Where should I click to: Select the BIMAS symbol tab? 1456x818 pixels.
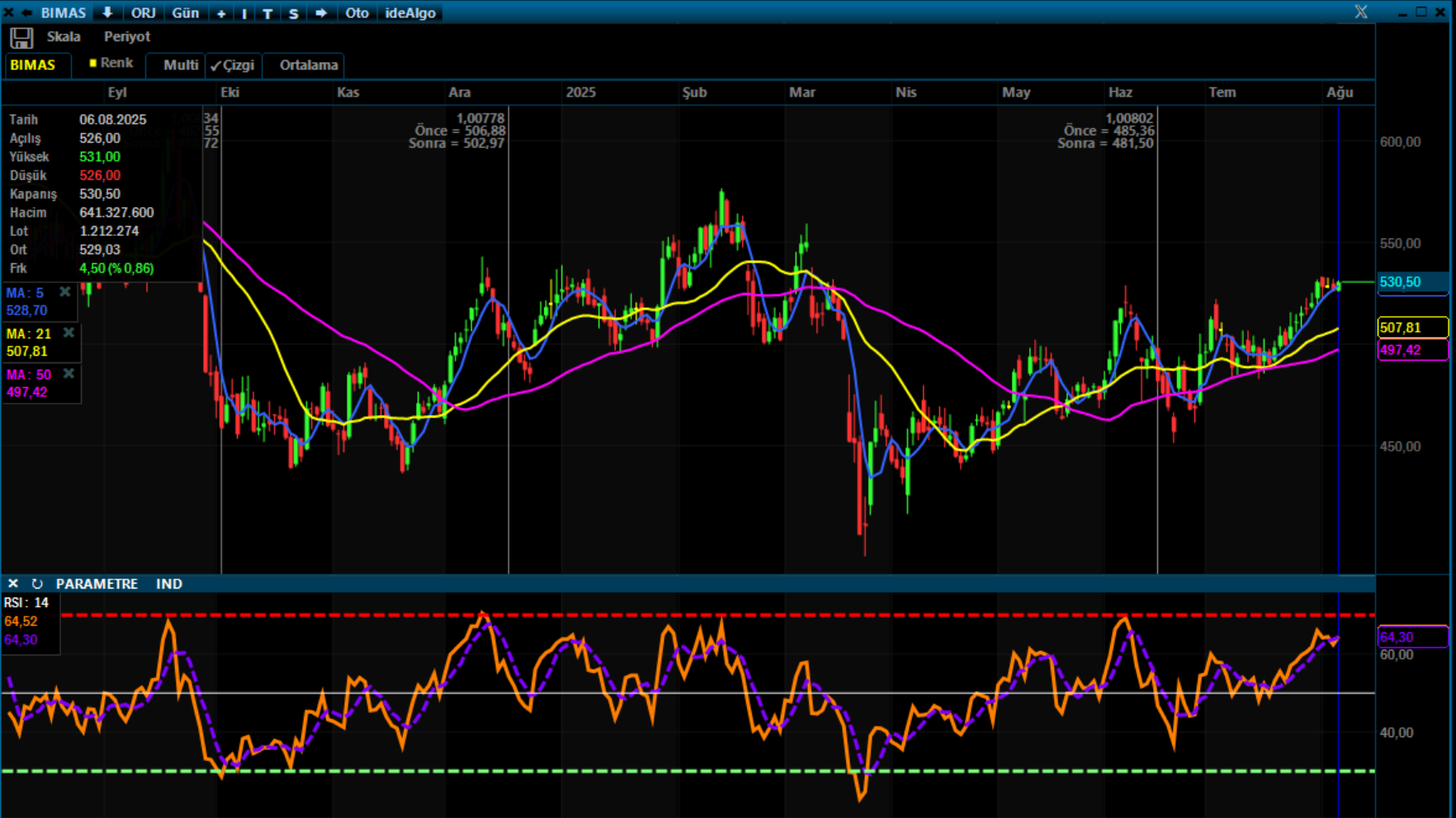coord(33,65)
